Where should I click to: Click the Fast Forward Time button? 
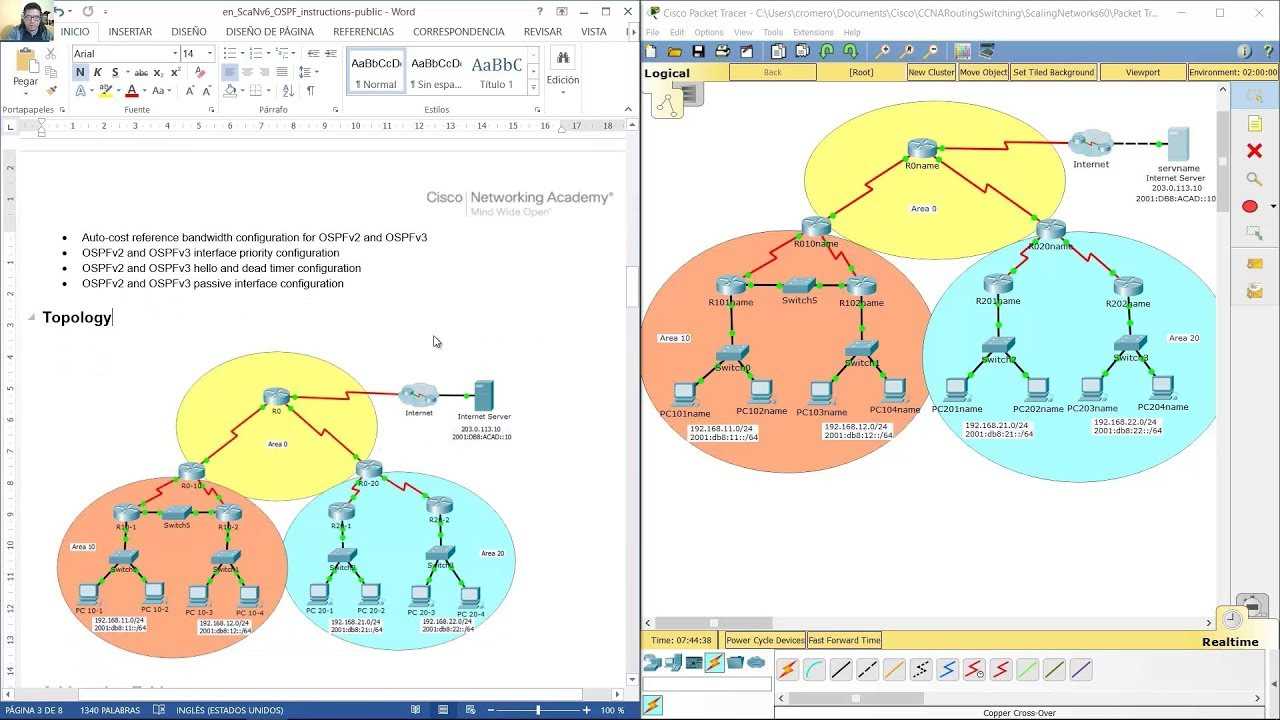pos(844,640)
